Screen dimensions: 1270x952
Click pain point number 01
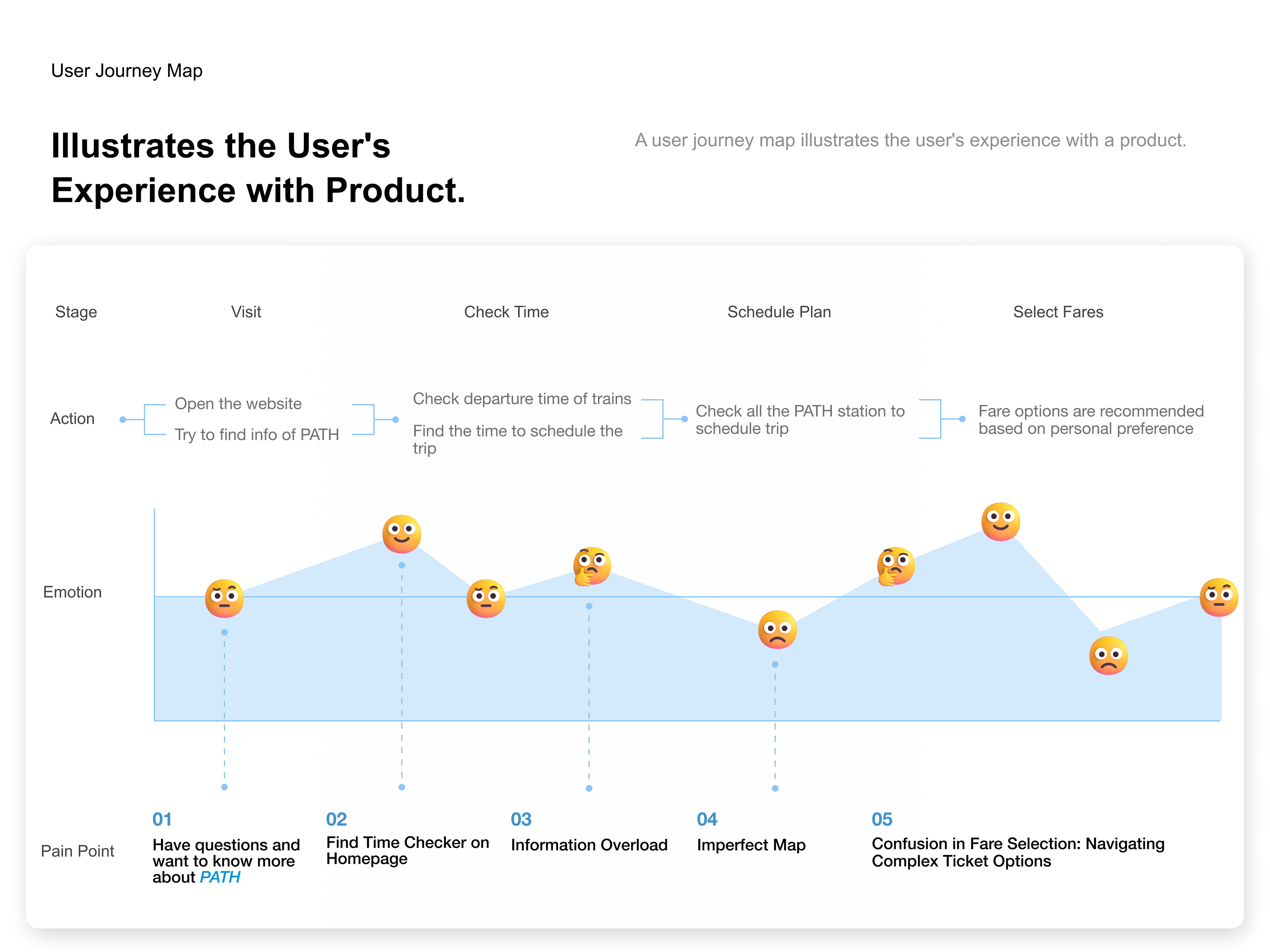(162, 819)
